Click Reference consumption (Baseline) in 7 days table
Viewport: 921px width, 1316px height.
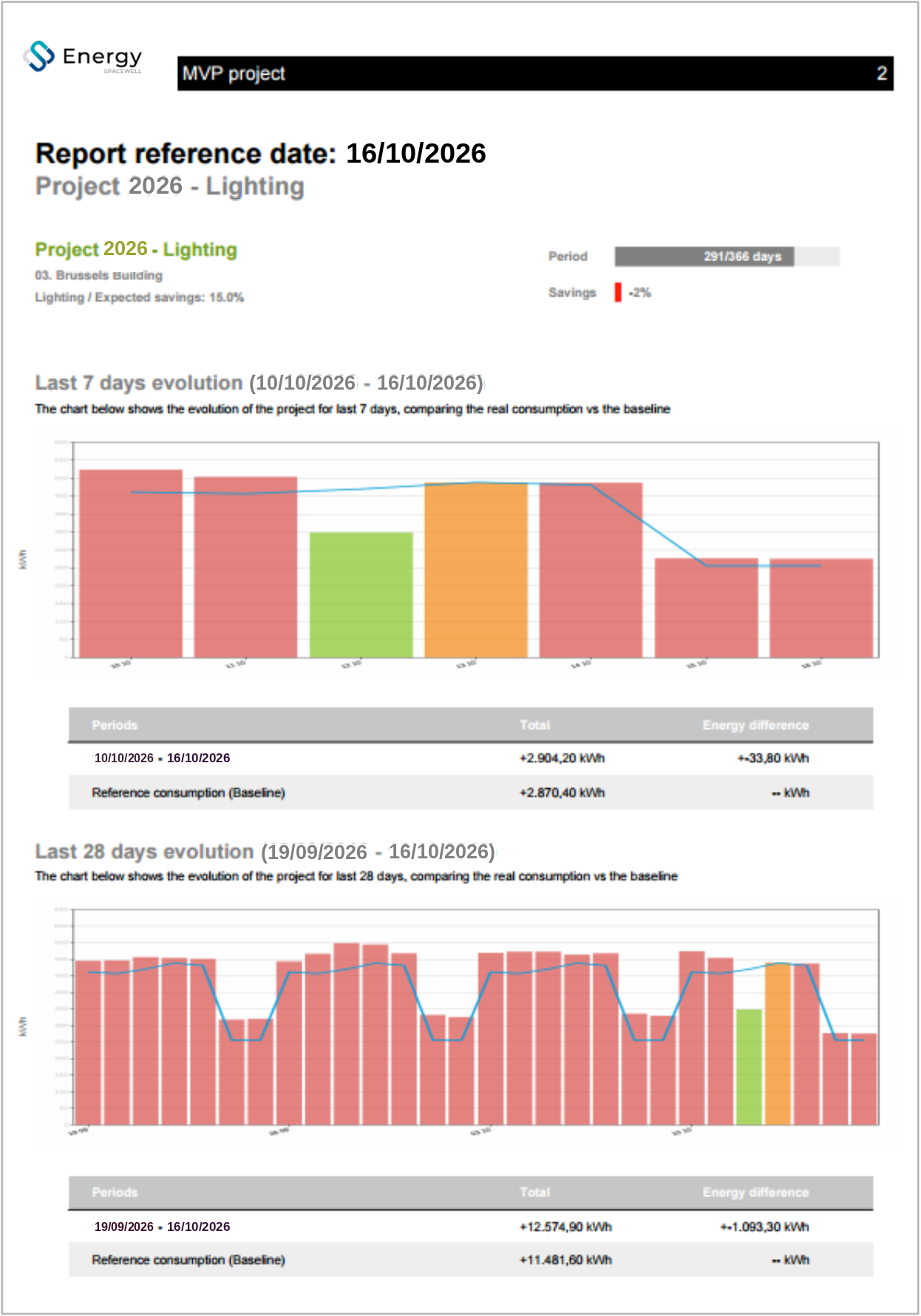pyautogui.click(x=188, y=793)
